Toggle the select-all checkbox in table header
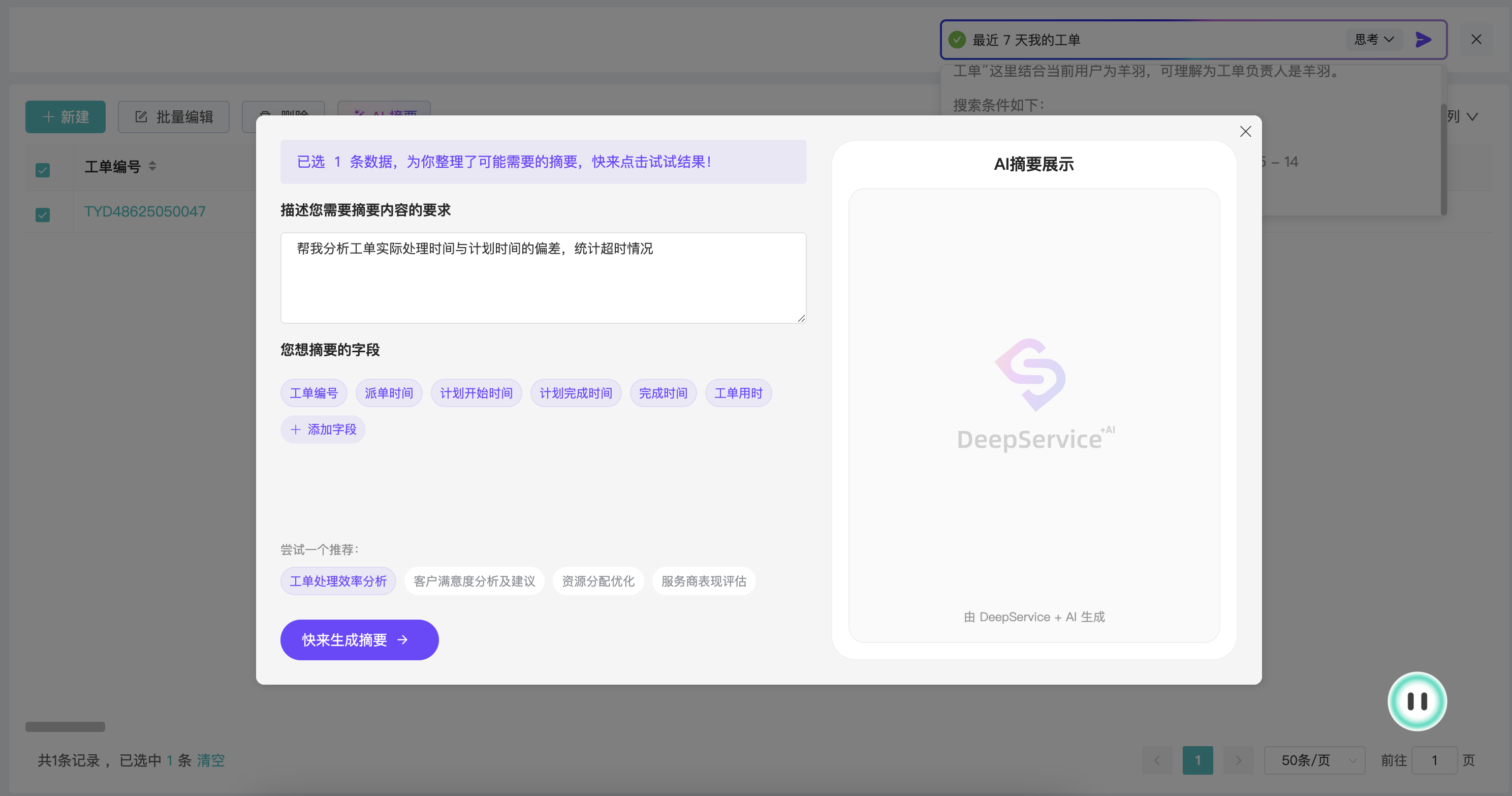The height and width of the screenshot is (796, 1512). [x=43, y=170]
